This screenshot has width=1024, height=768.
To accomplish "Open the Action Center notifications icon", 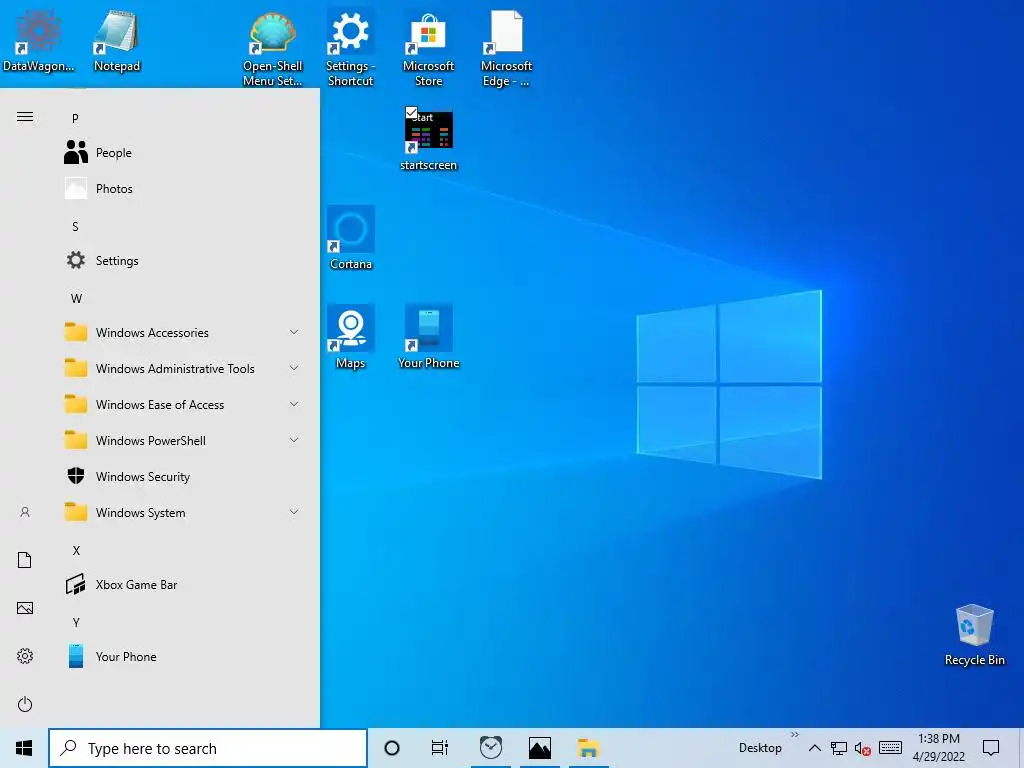I will pos(991,748).
